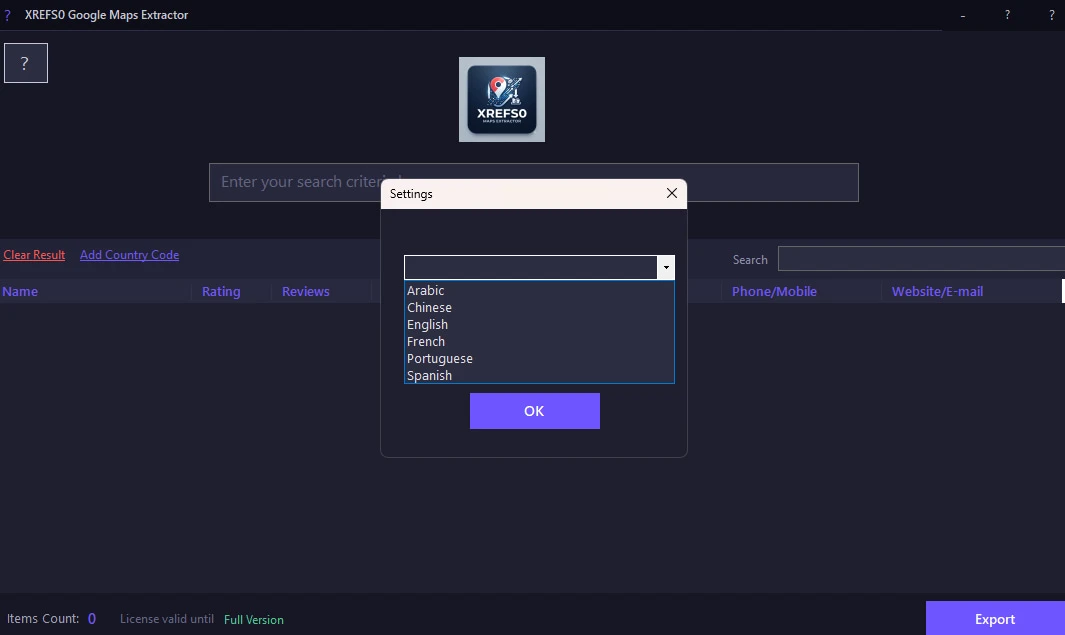This screenshot has width=1065, height=635.
Task: Click the square question mark button
Action: 26,63
